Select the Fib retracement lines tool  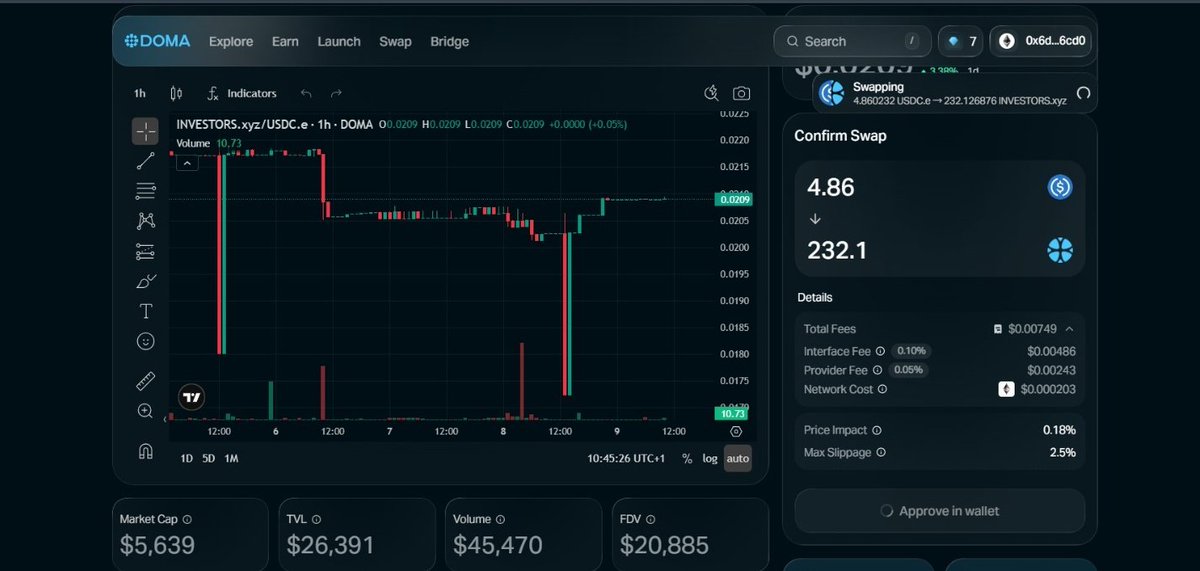145,190
